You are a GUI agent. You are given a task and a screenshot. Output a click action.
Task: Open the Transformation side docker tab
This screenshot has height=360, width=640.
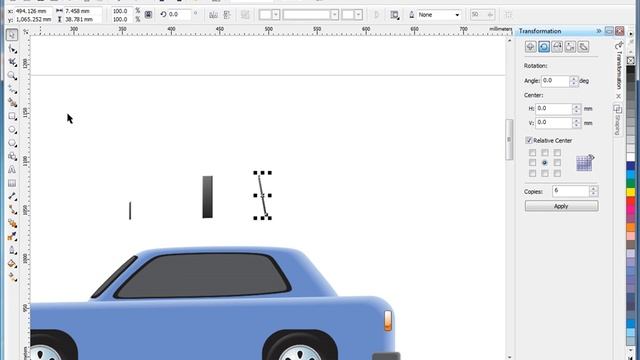(x=619, y=70)
